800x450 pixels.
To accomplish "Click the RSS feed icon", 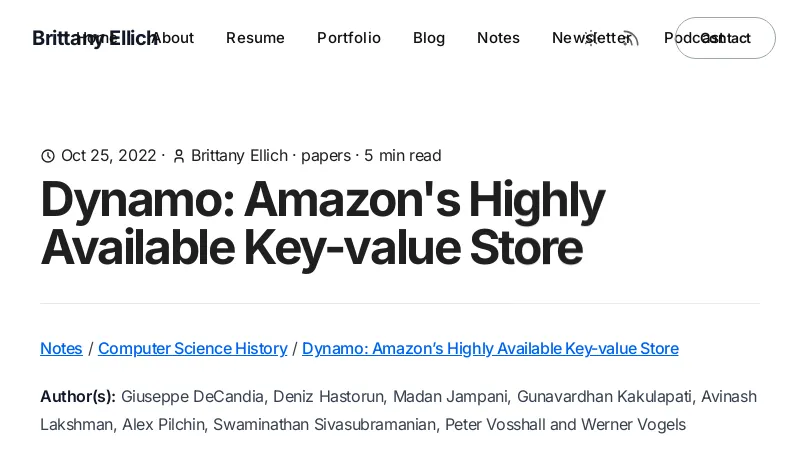I will [629, 38].
